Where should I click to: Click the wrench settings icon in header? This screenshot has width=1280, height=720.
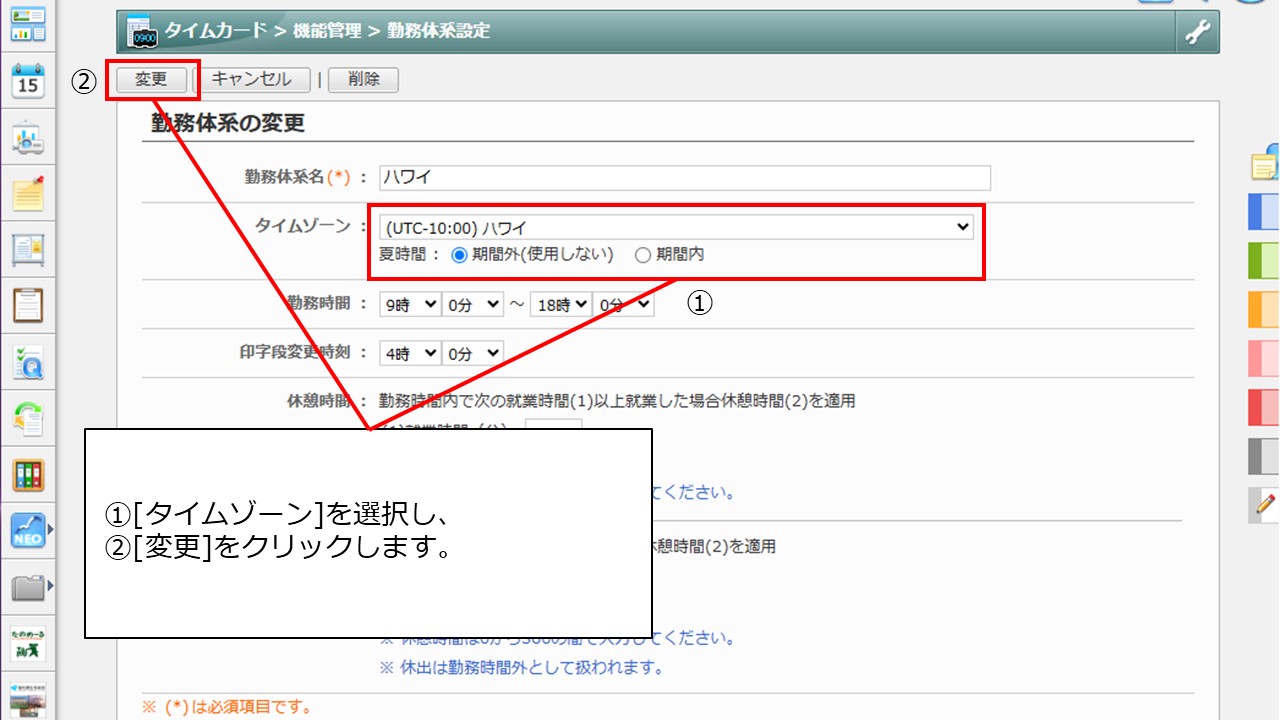pyautogui.click(x=1197, y=33)
